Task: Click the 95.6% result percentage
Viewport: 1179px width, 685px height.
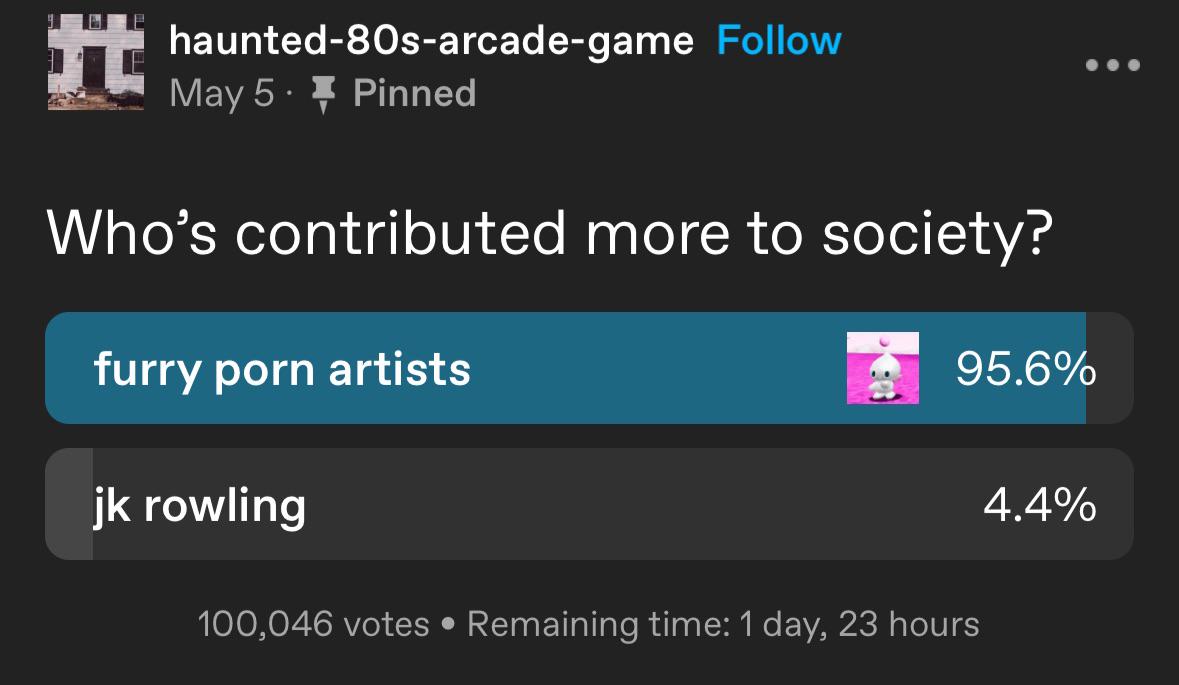Action: point(1025,369)
